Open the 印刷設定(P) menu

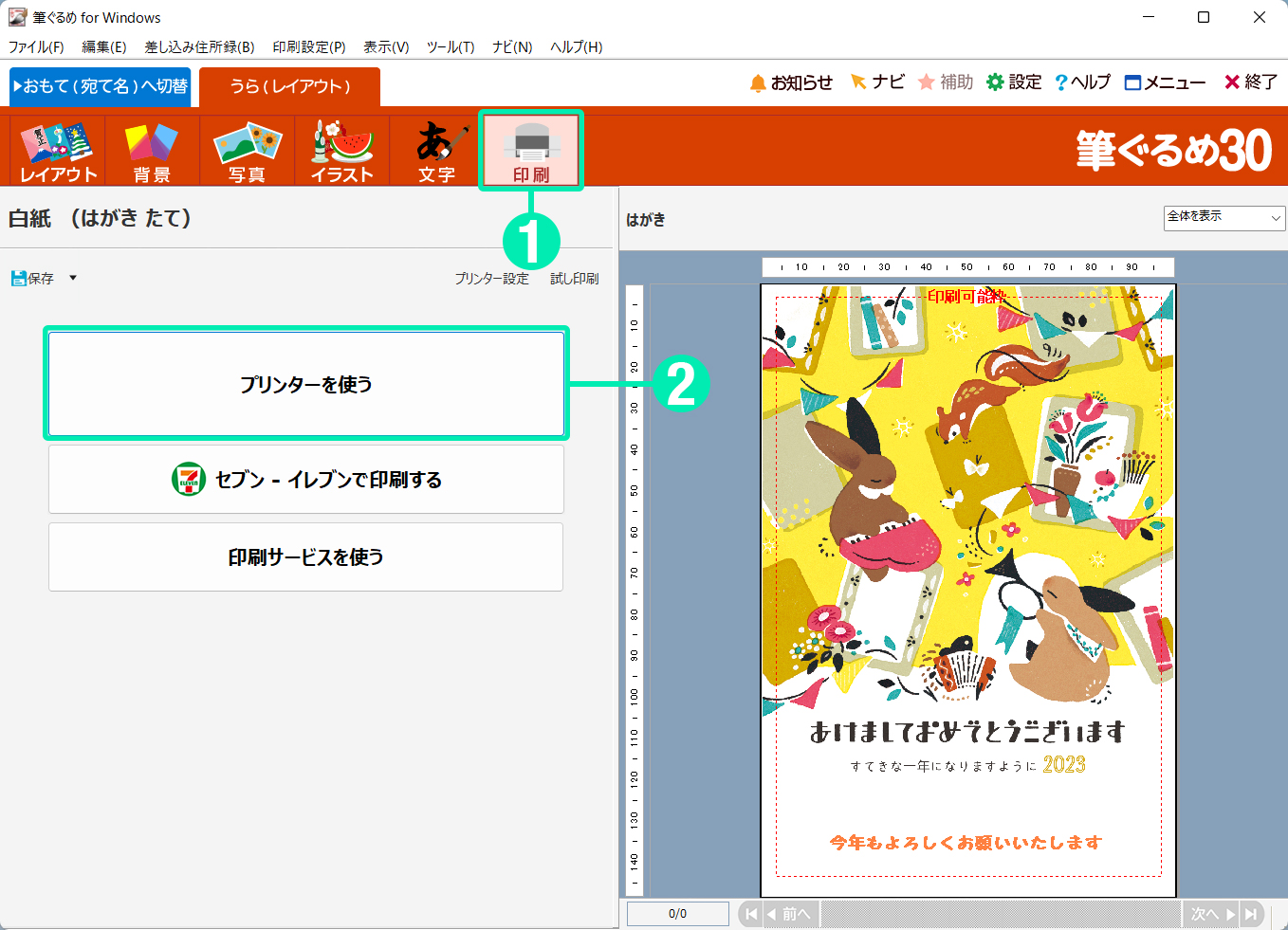[308, 47]
